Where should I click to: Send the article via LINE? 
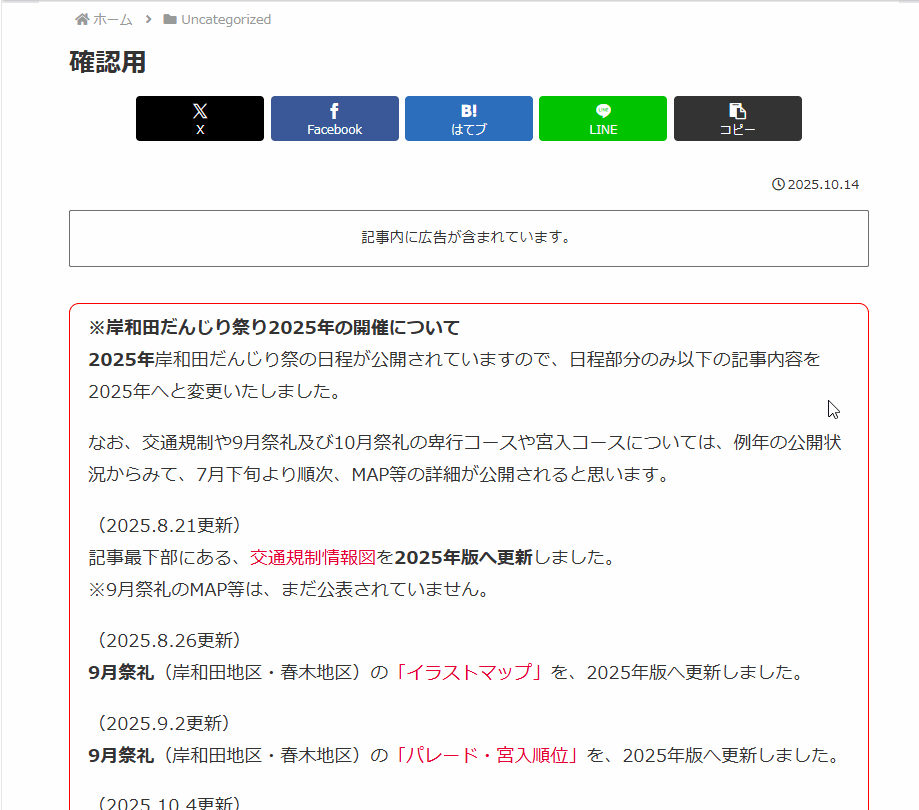click(x=602, y=119)
